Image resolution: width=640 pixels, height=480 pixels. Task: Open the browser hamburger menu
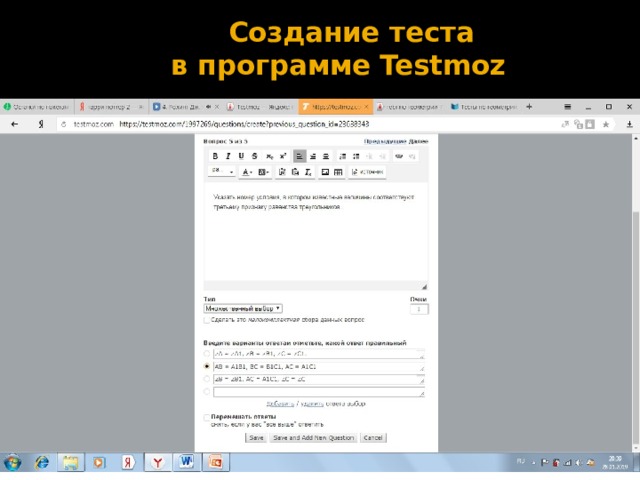pos(567,107)
